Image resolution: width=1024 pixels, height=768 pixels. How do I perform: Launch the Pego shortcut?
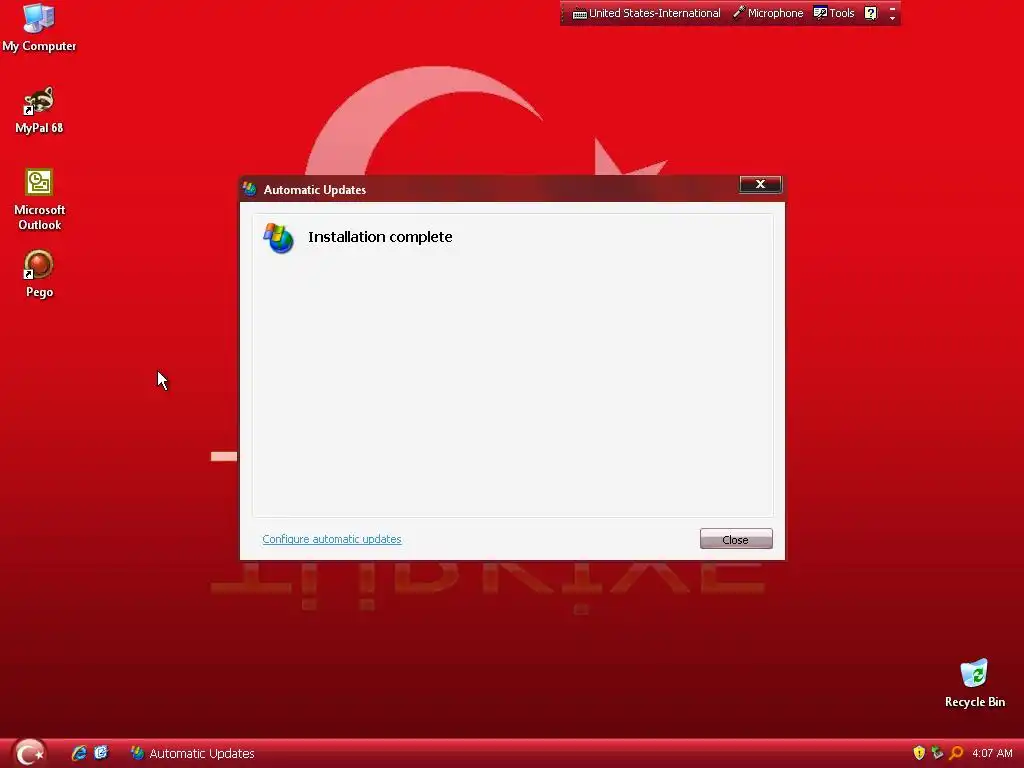click(x=39, y=274)
